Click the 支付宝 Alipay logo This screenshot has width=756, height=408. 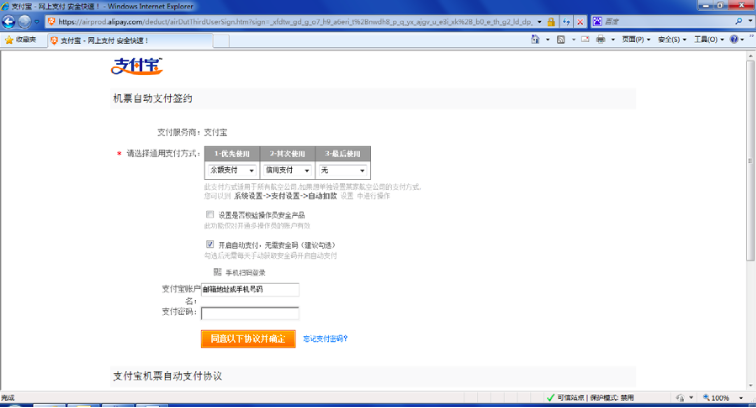137,66
